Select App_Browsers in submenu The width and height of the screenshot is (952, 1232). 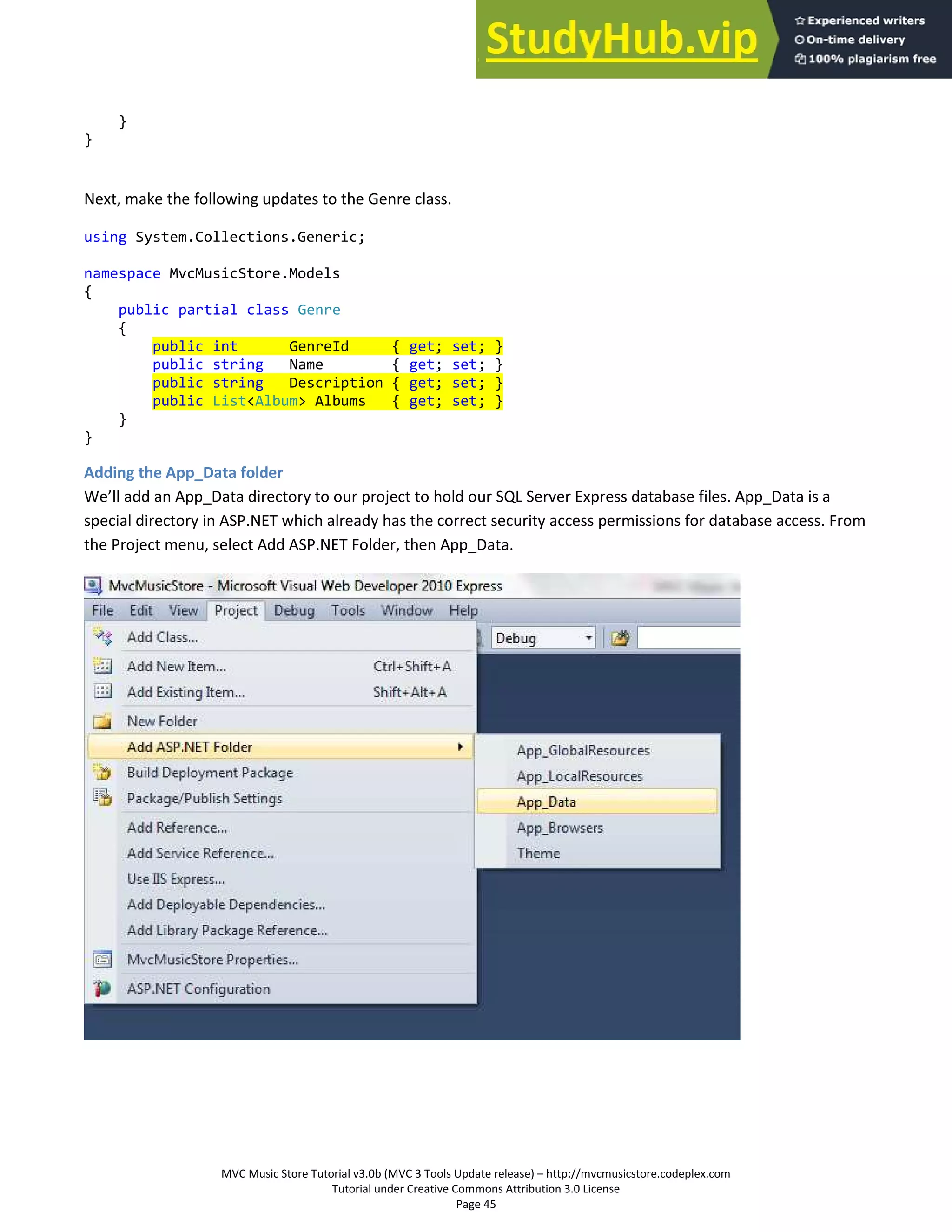[597, 828]
